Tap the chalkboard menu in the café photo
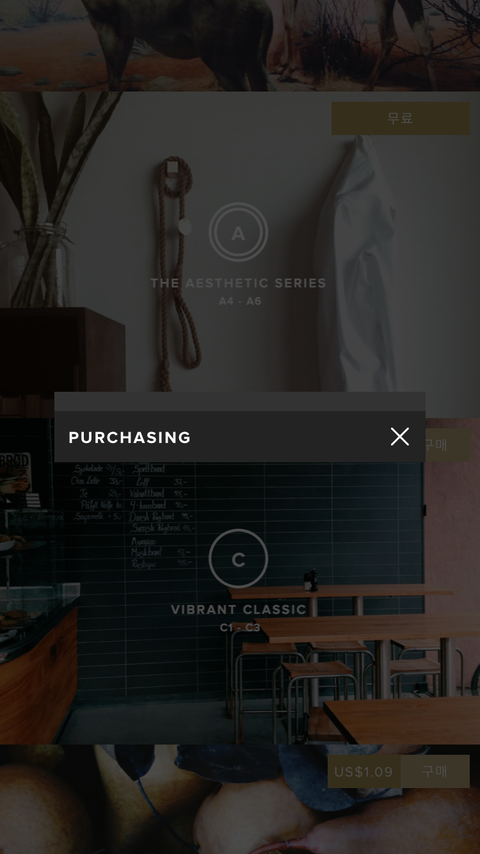480x854 pixels. [x=133, y=515]
